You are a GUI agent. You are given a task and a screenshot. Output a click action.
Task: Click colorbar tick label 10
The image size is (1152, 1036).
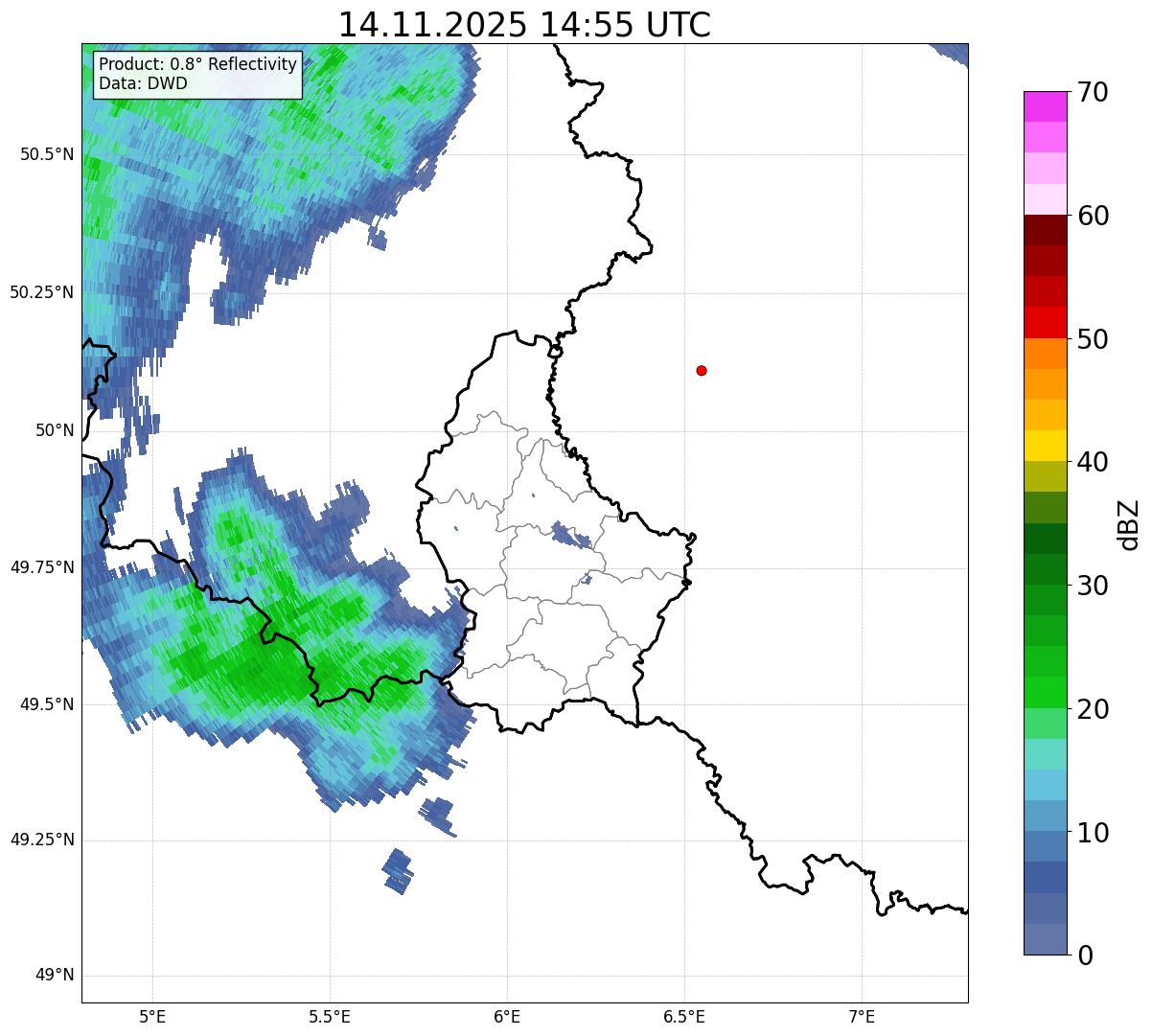pos(1093,833)
